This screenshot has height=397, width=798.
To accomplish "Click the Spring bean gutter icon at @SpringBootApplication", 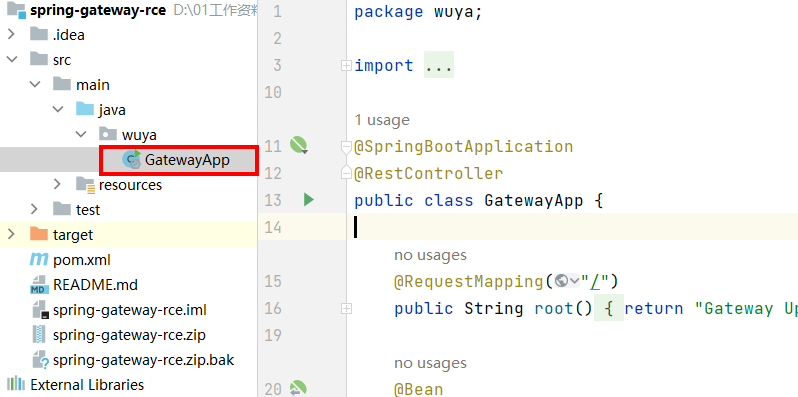I will click(x=298, y=146).
